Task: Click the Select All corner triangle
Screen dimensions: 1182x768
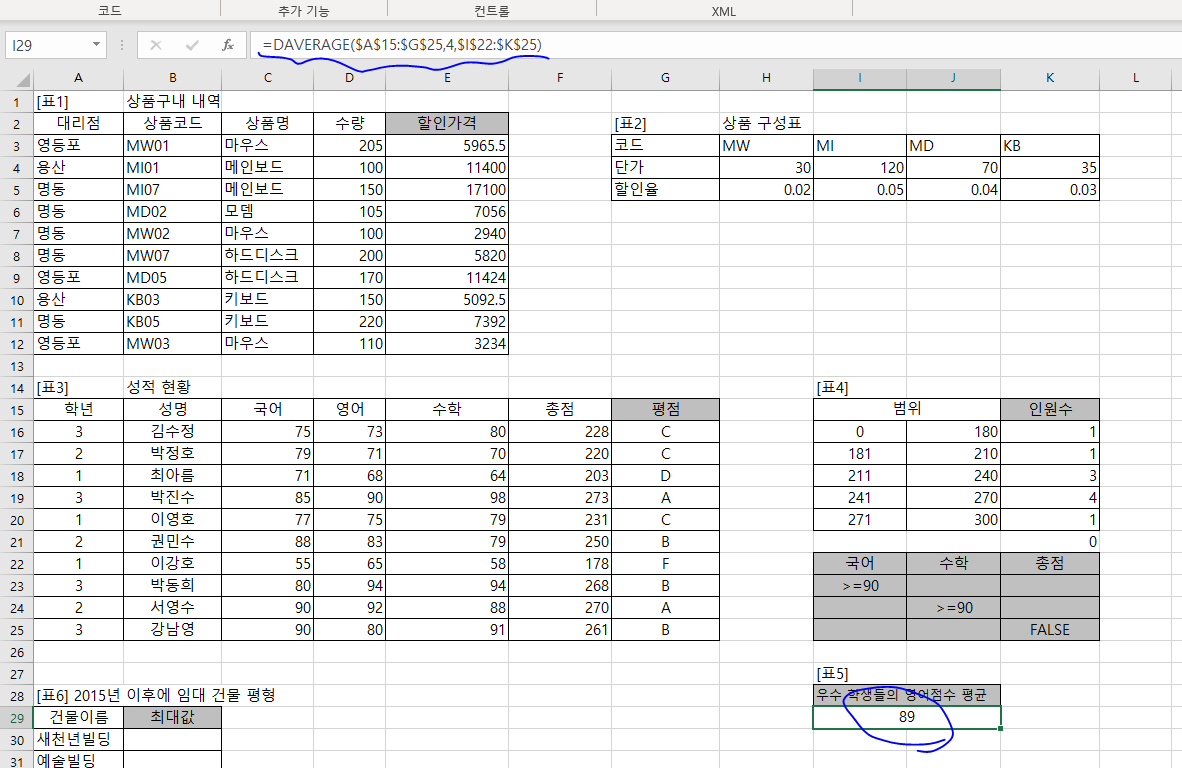Action: pyautogui.click(x=19, y=78)
